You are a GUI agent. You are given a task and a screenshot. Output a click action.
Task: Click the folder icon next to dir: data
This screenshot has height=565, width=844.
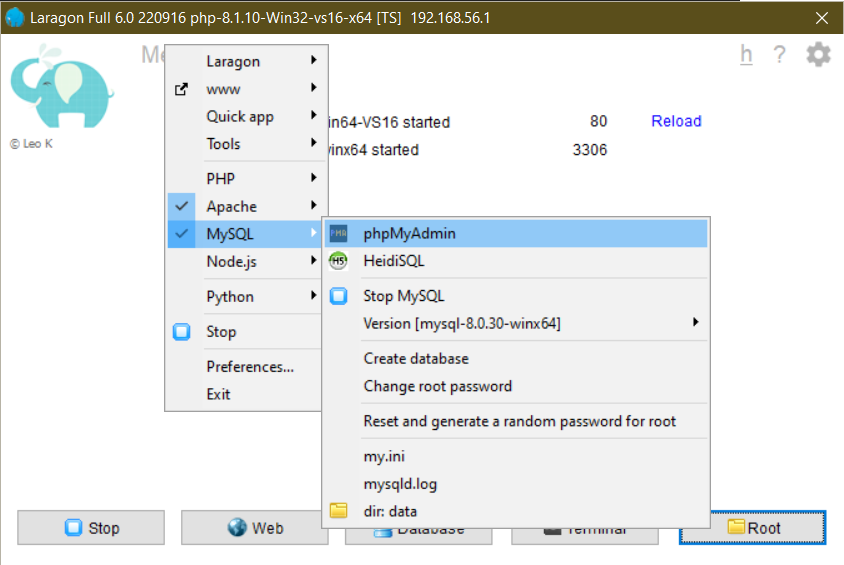tap(339, 510)
